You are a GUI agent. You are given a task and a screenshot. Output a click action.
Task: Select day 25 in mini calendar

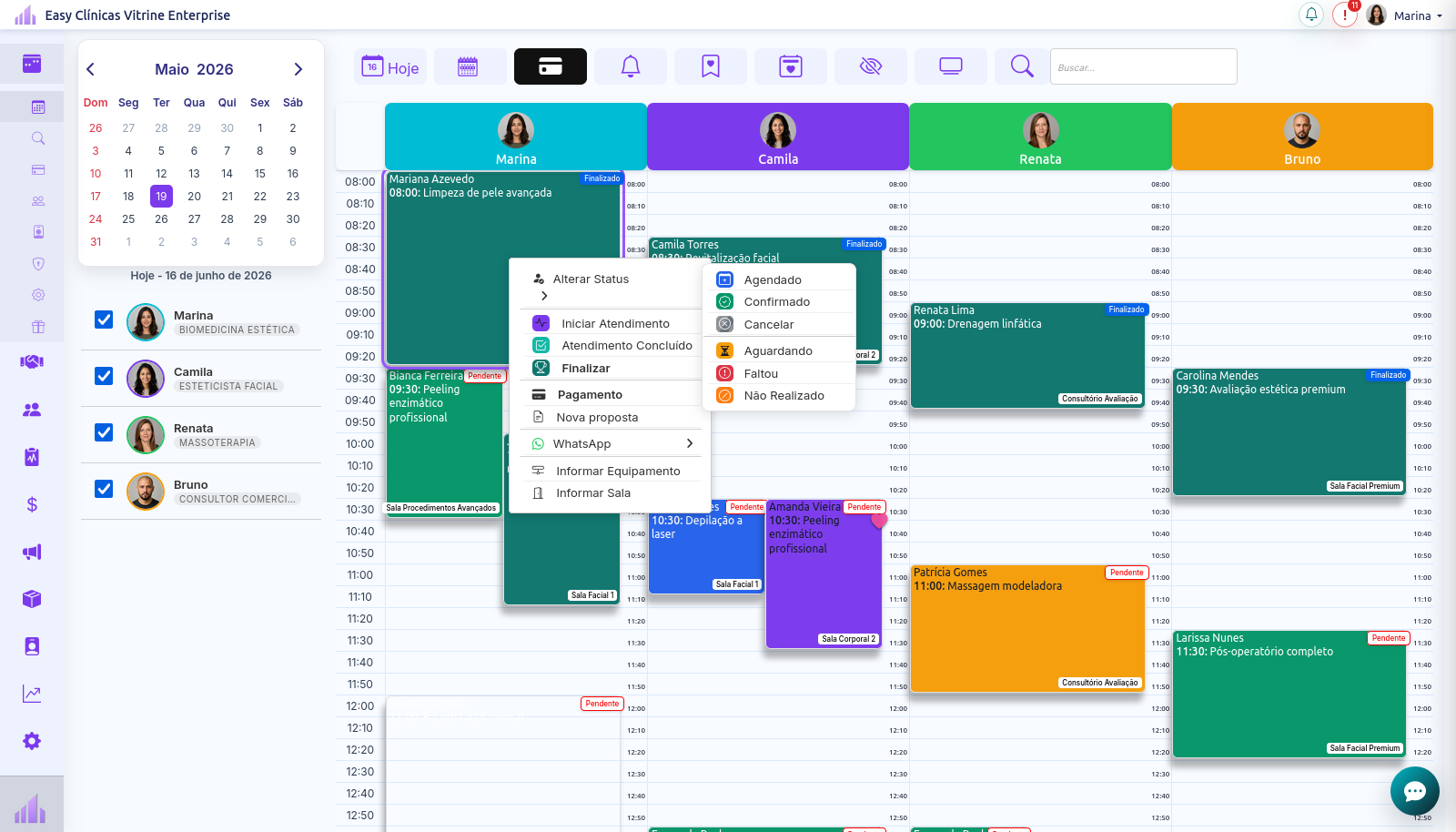point(128,218)
